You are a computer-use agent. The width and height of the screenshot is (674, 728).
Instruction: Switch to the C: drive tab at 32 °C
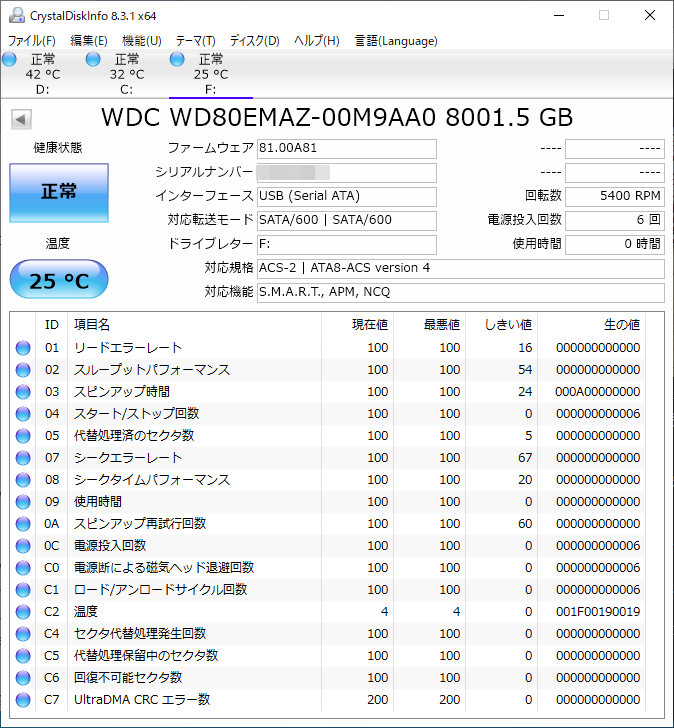[x=127, y=74]
